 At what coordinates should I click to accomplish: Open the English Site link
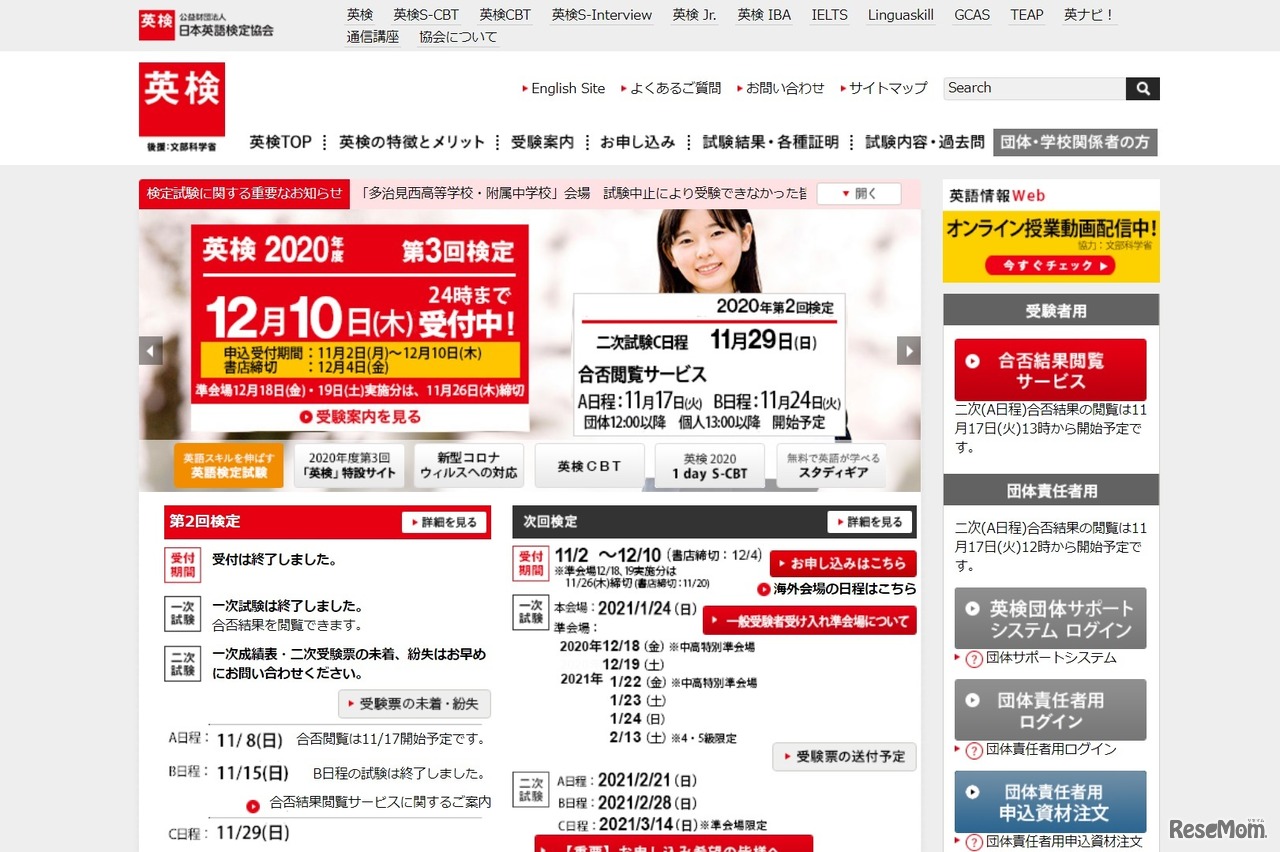point(568,88)
